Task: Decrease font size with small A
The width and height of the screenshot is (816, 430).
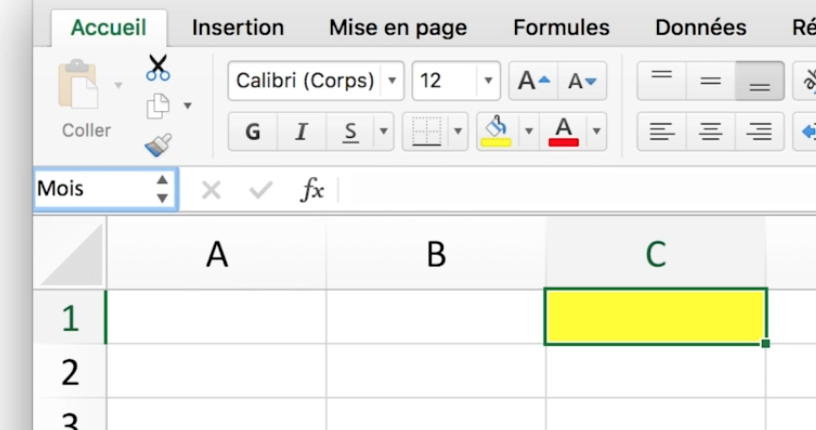Action: [582, 81]
